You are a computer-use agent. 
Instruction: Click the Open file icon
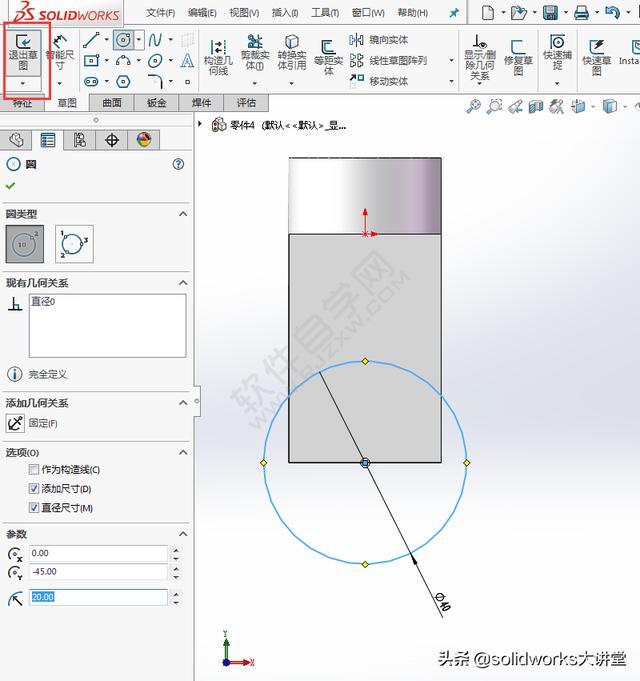point(518,12)
